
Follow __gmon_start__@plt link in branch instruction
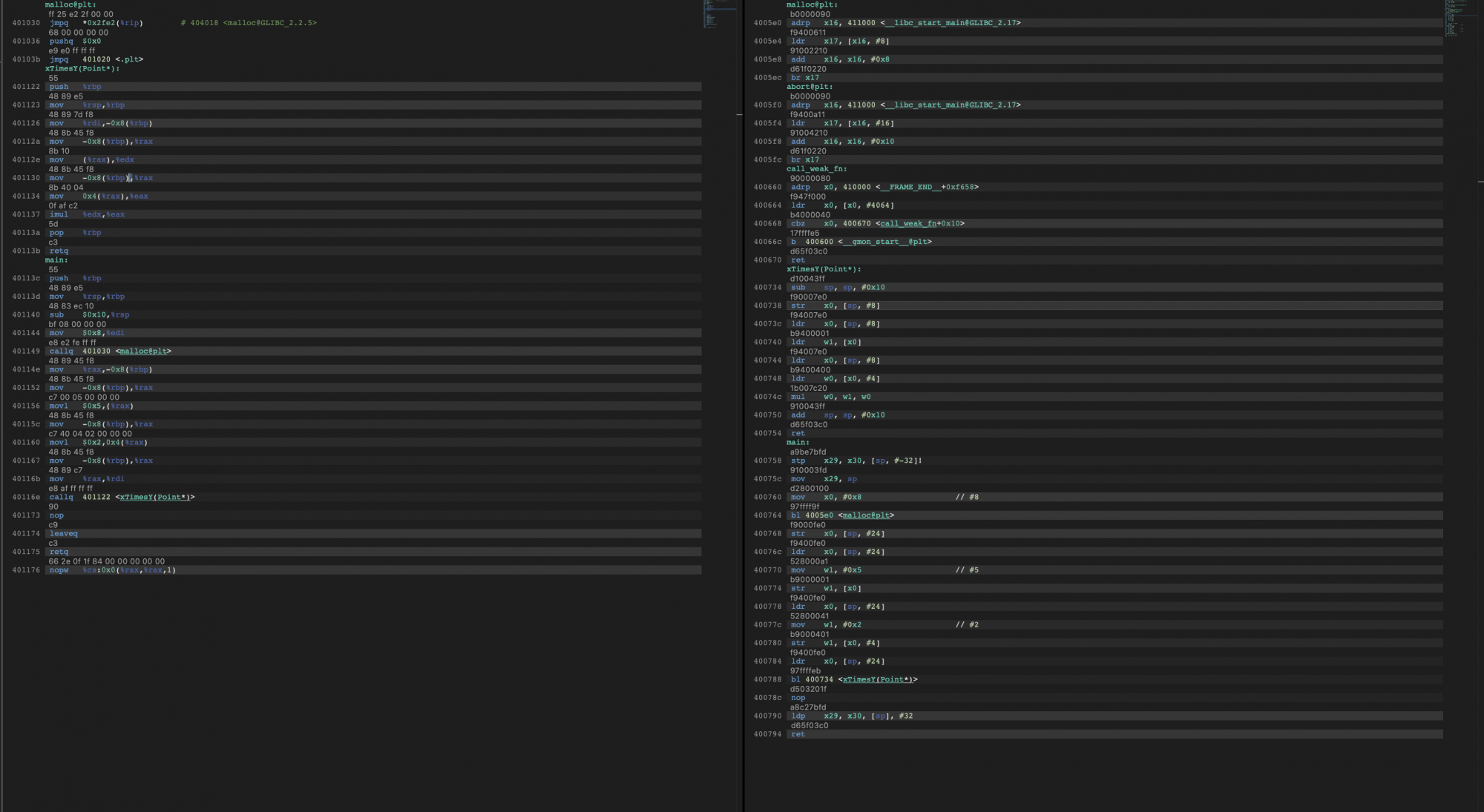coord(887,242)
